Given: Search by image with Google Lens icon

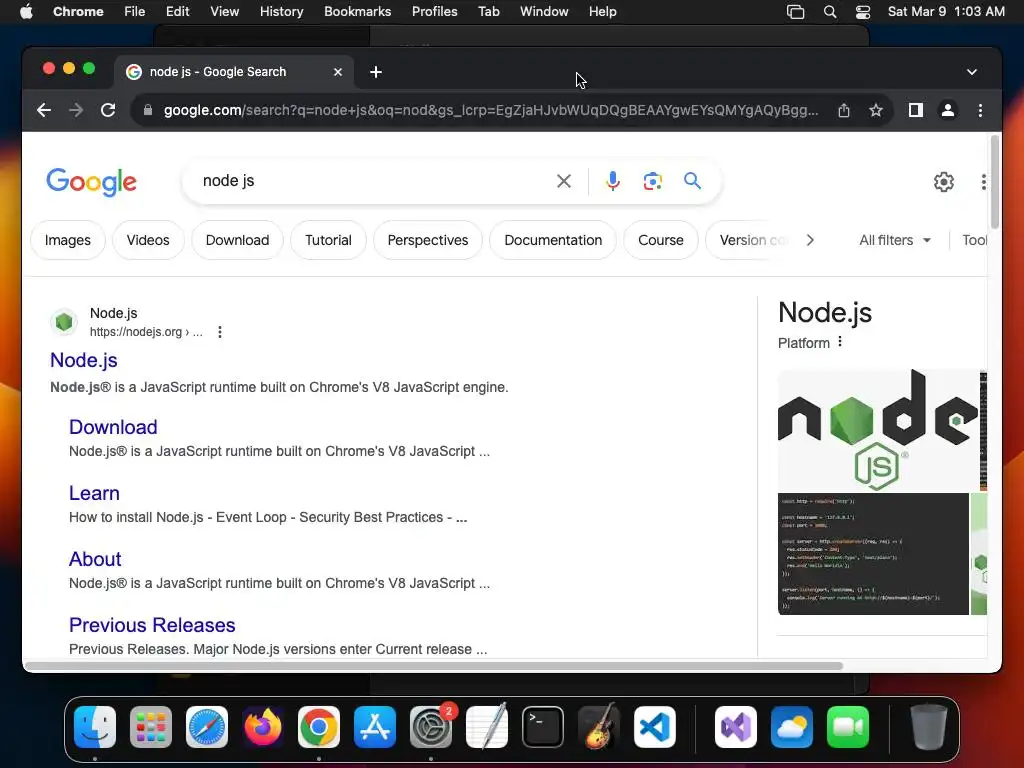Looking at the screenshot, I should pos(652,181).
